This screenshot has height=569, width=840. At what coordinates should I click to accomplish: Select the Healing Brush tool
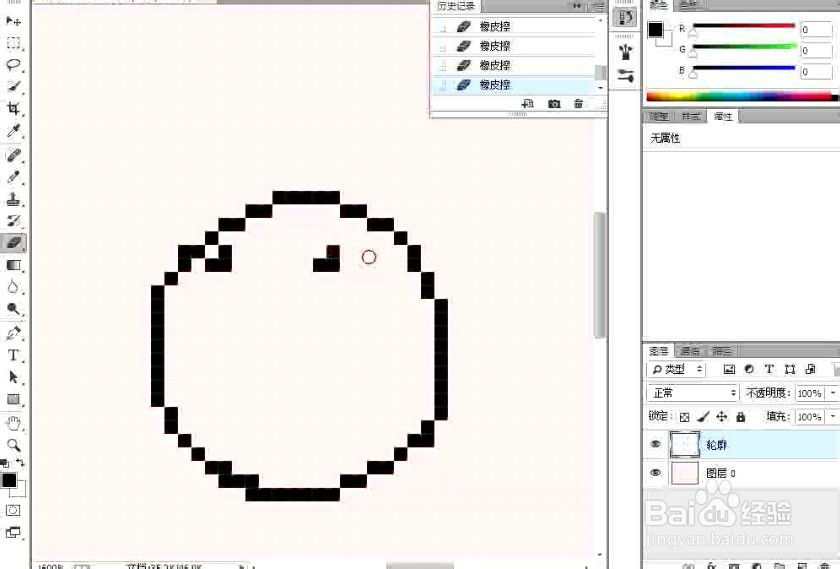point(13,156)
